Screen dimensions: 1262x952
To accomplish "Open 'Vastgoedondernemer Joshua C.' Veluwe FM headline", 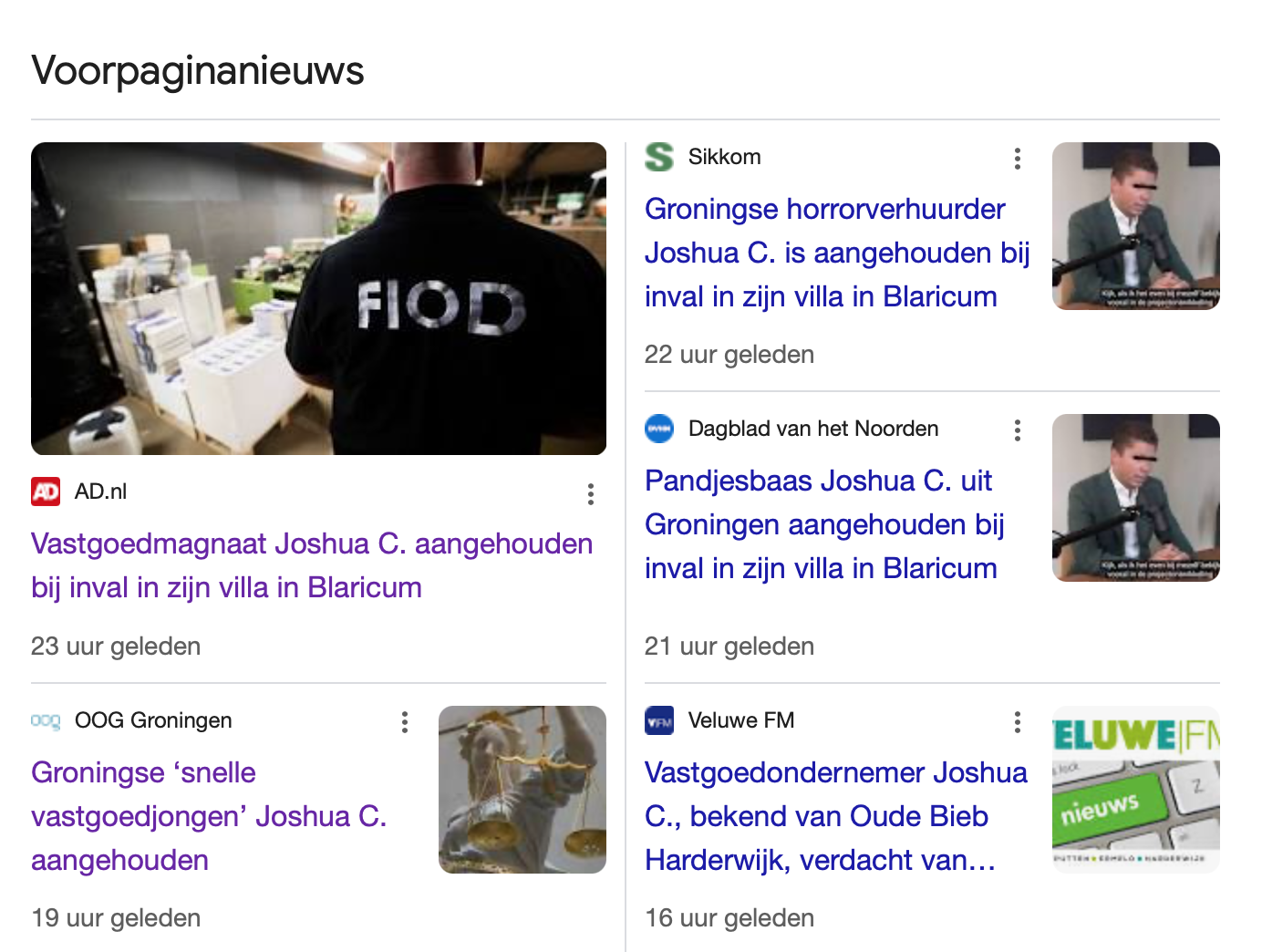I will click(836, 816).
